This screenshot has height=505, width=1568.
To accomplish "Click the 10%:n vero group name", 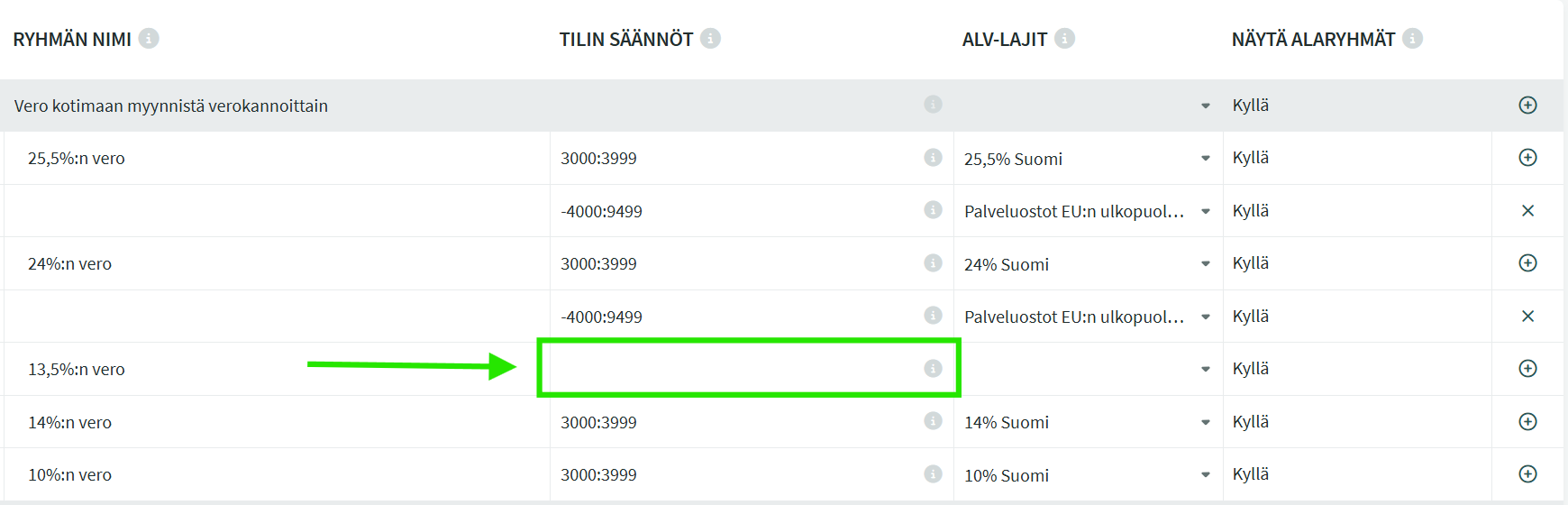I will coord(70,475).
